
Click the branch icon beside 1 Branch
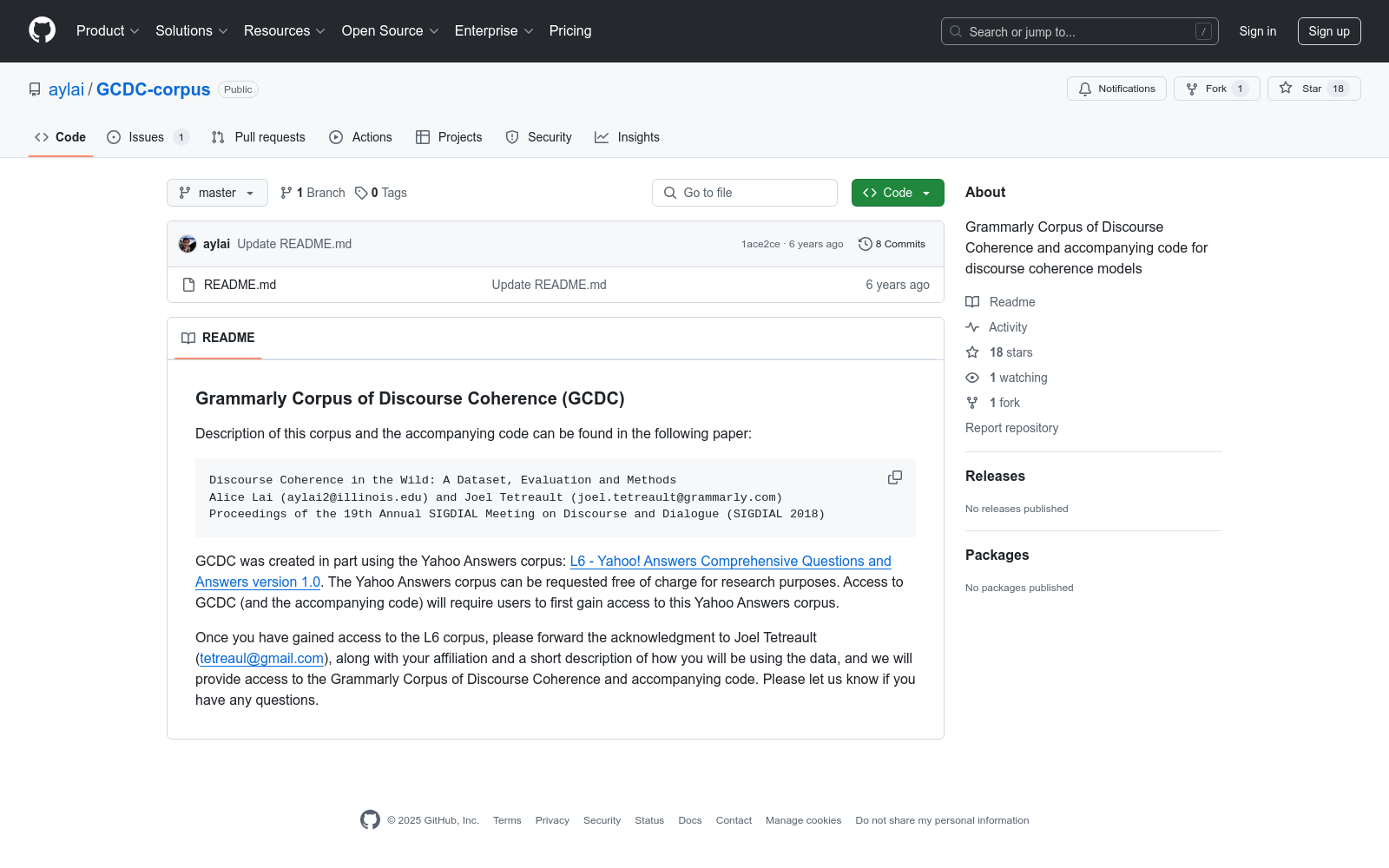pyautogui.click(x=286, y=193)
